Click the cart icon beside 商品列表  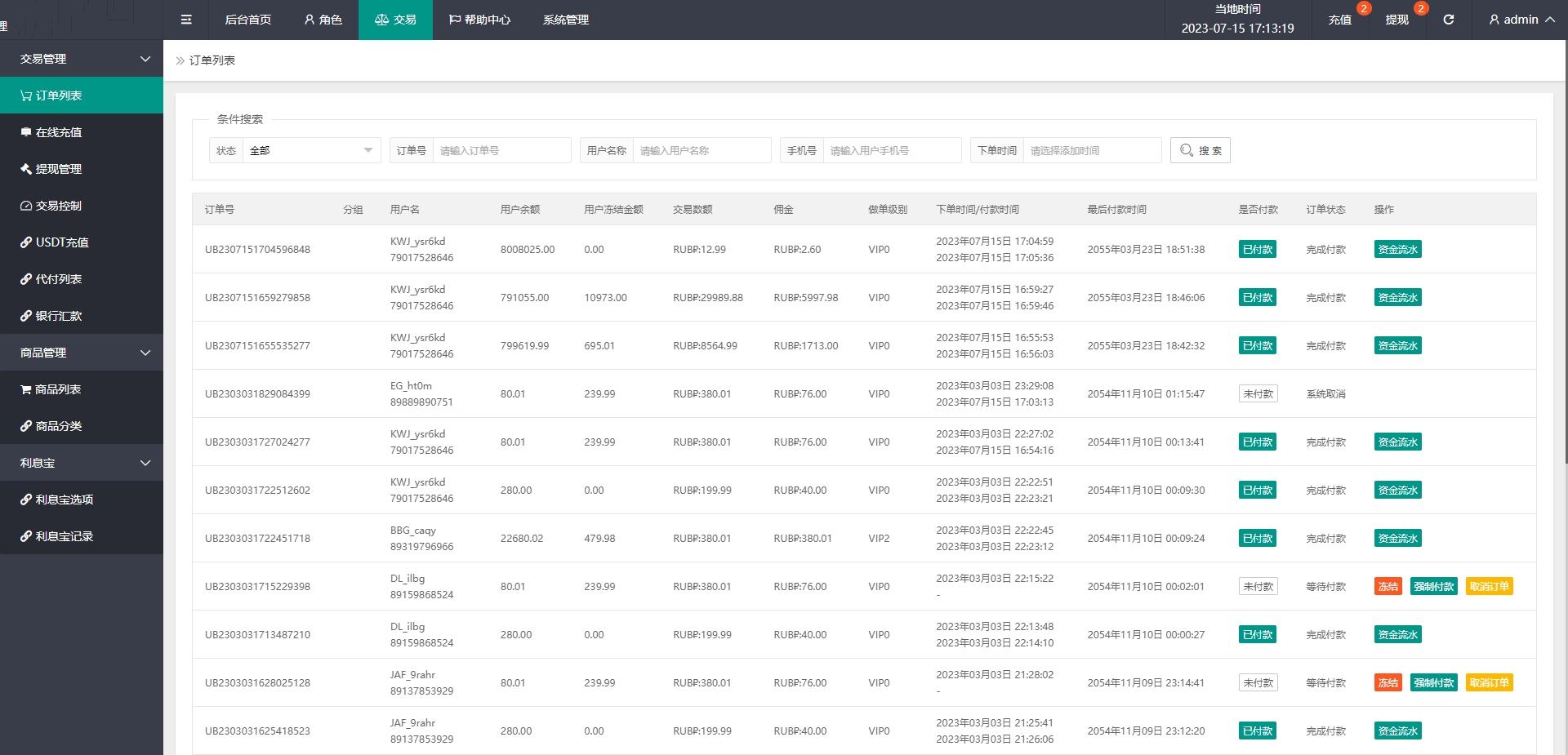pos(26,389)
